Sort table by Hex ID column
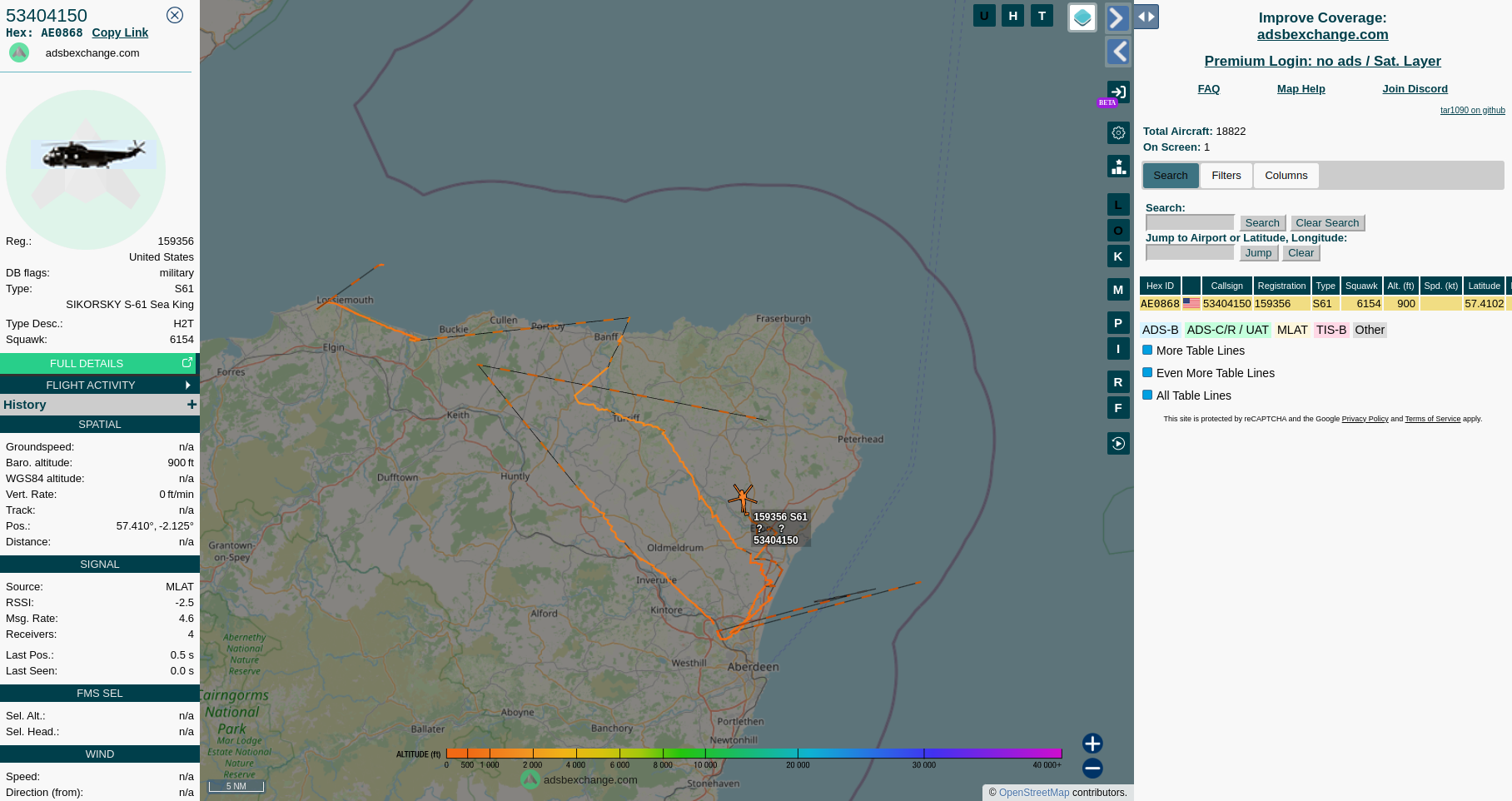This screenshot has height=801, width=1512. 1160,286
